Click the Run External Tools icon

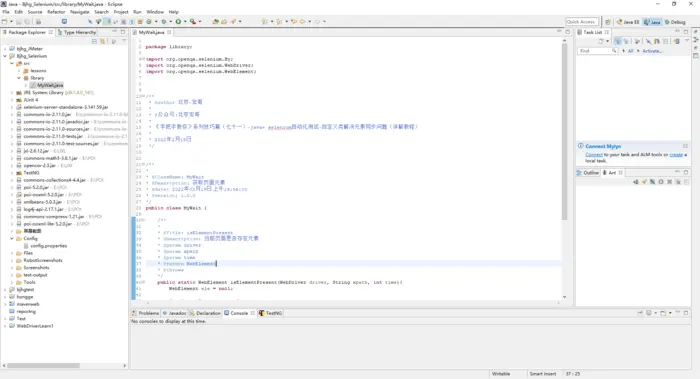pyautogui.click(x=193, y=21)
